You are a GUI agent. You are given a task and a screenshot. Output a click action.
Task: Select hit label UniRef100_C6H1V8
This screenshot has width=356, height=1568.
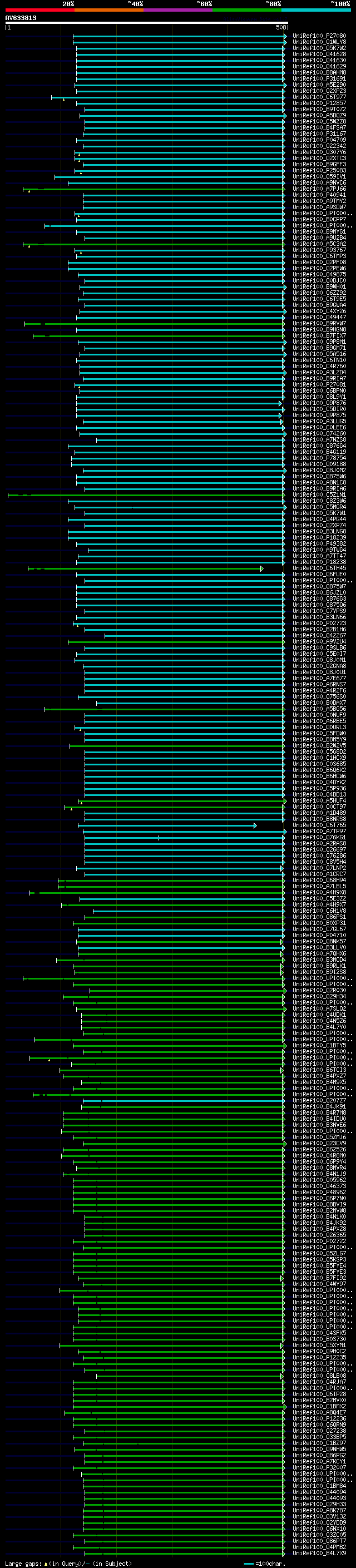[319, 911]
